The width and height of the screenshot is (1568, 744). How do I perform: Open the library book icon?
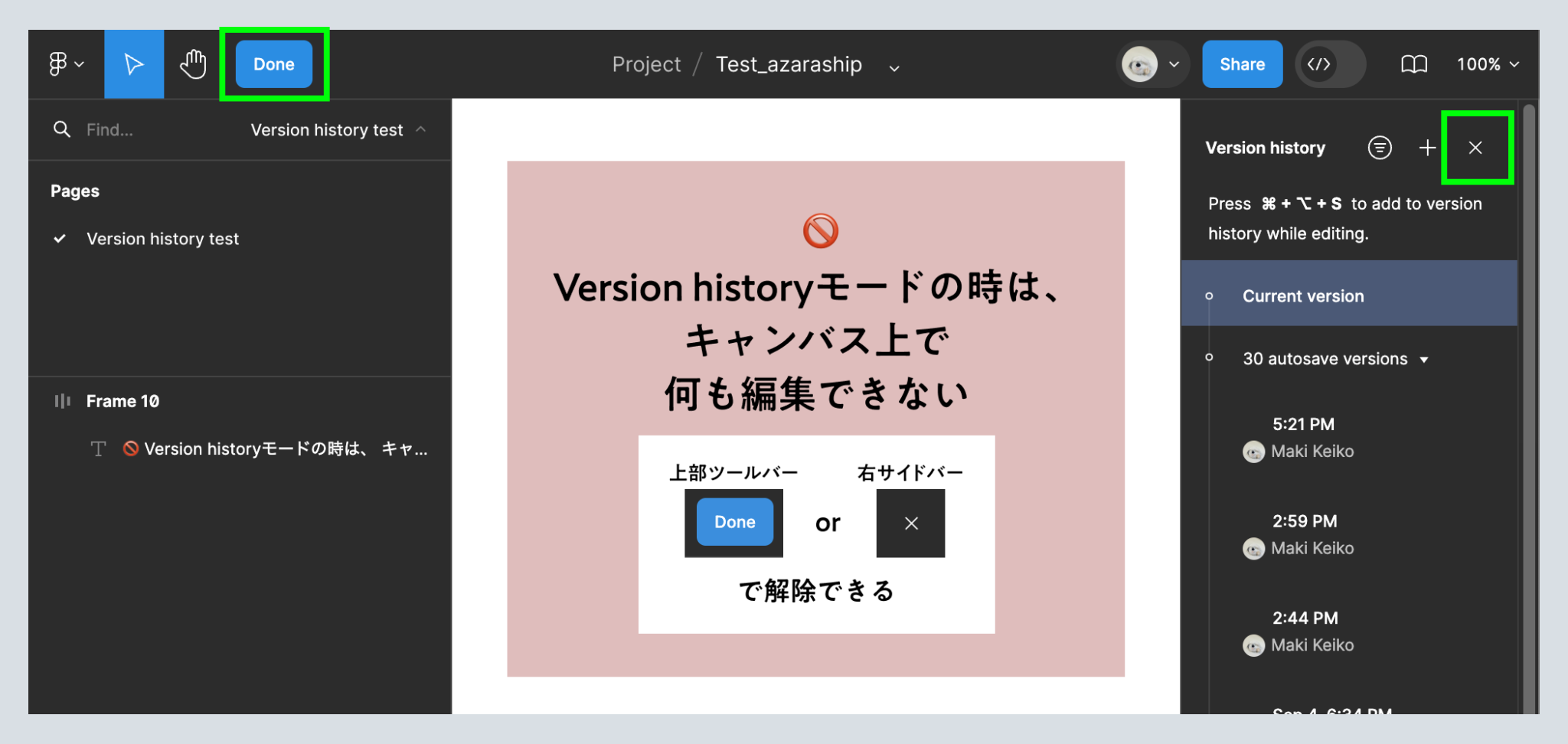pos(1414,64)
